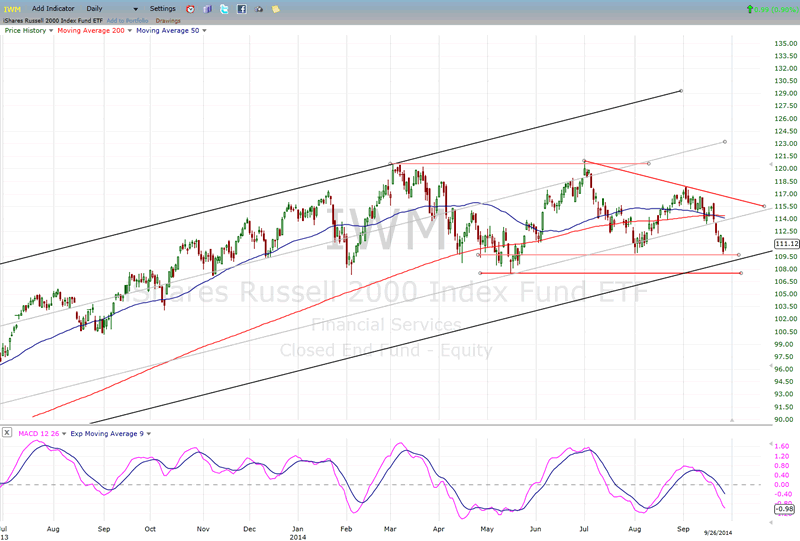
Task: Expand Price History options arrow
Action: click(x=51, y=31)
